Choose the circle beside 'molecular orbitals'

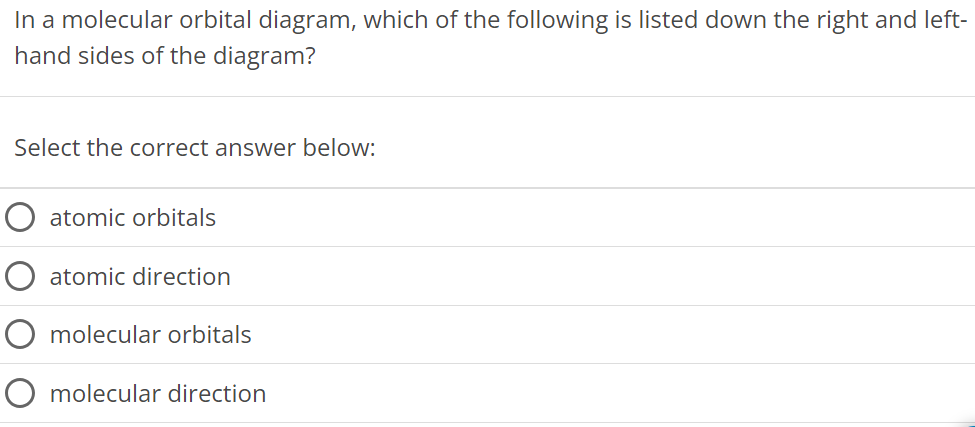20,334
